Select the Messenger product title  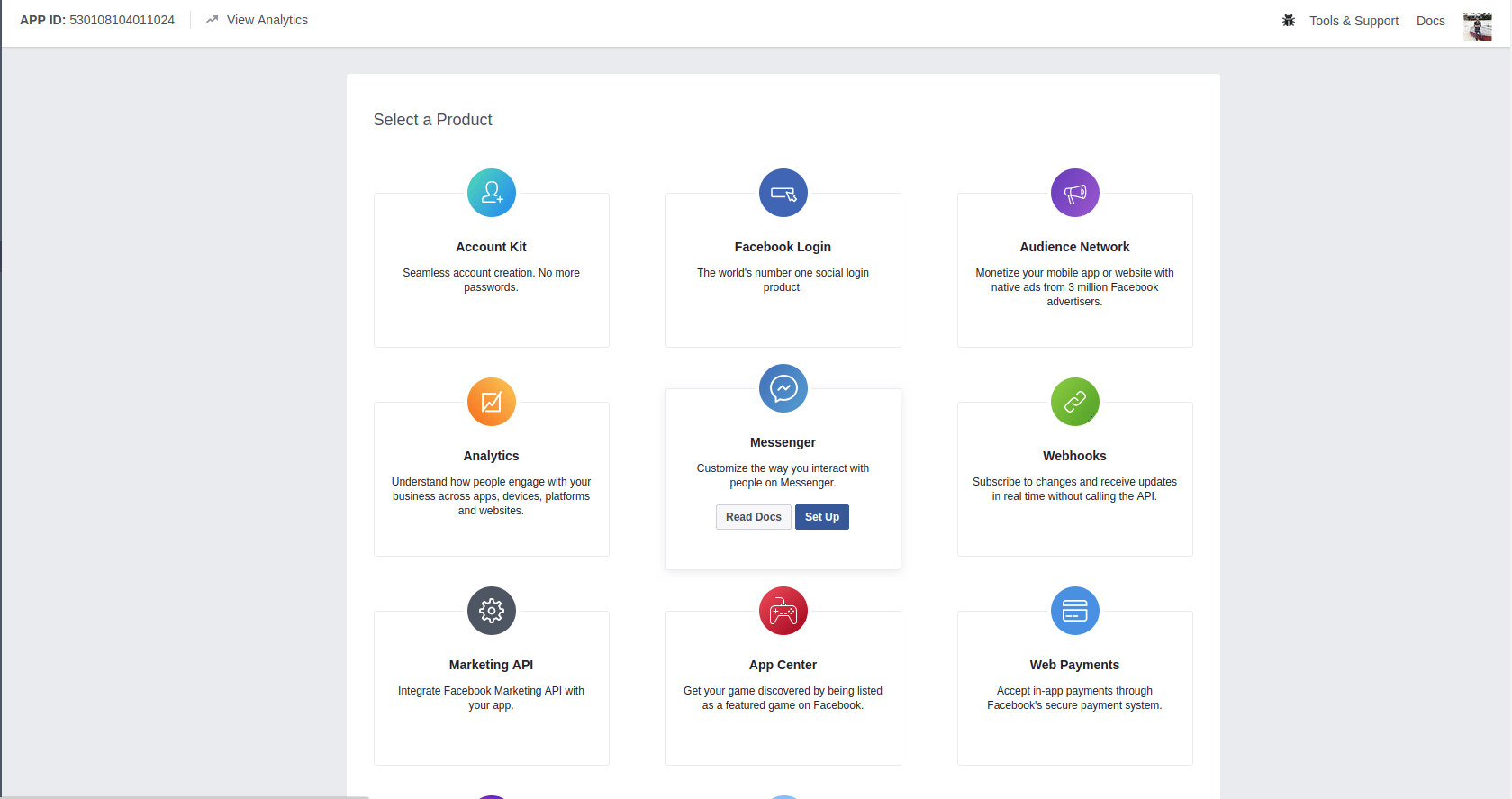tap(783, 442)
